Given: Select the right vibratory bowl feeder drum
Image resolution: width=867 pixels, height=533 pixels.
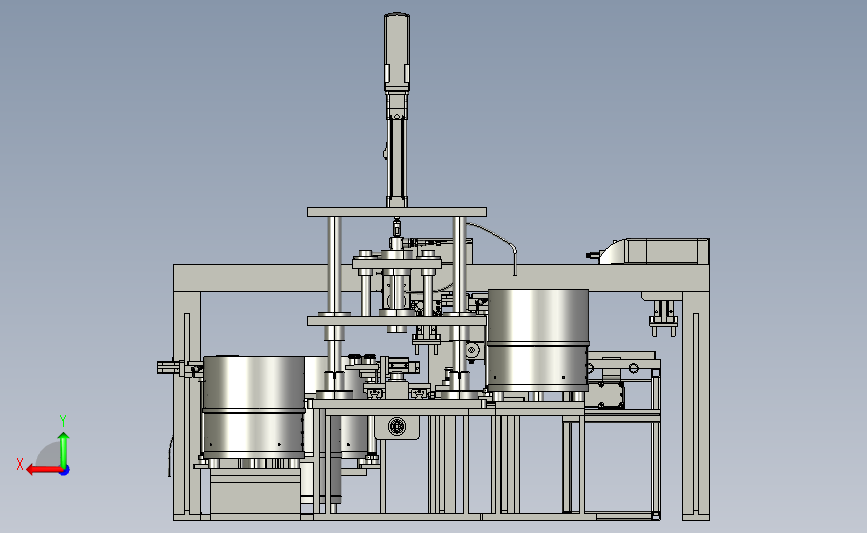Looking at the screenshot, I should [538, 340].
